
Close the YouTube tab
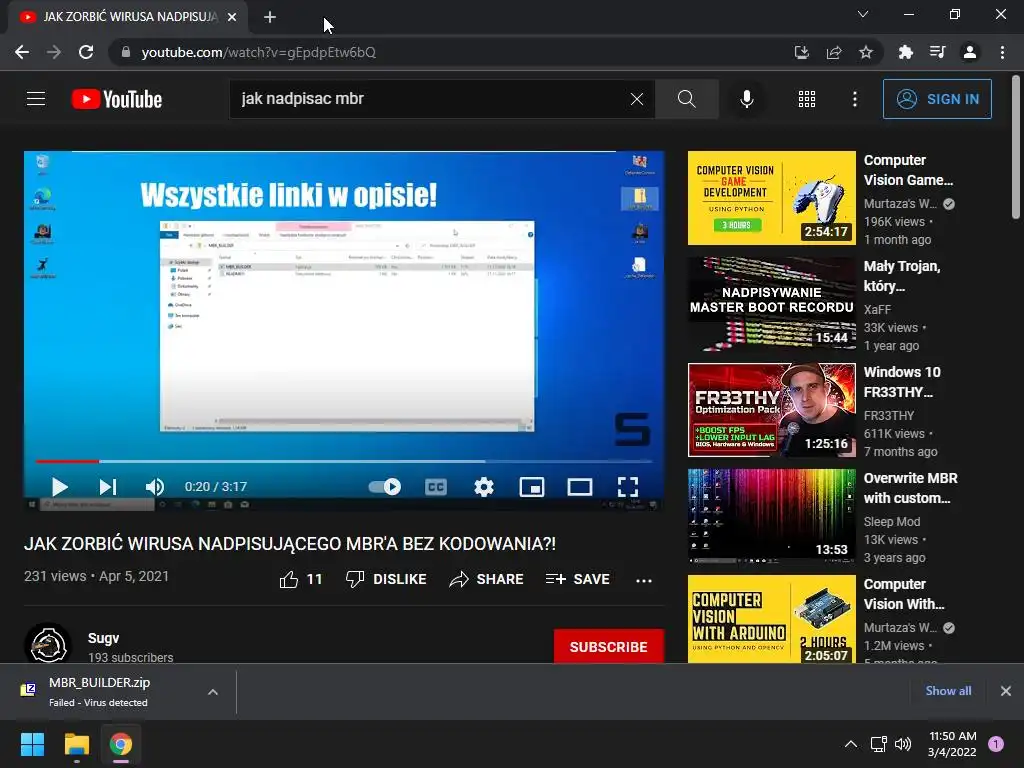(x=232, y=17)
